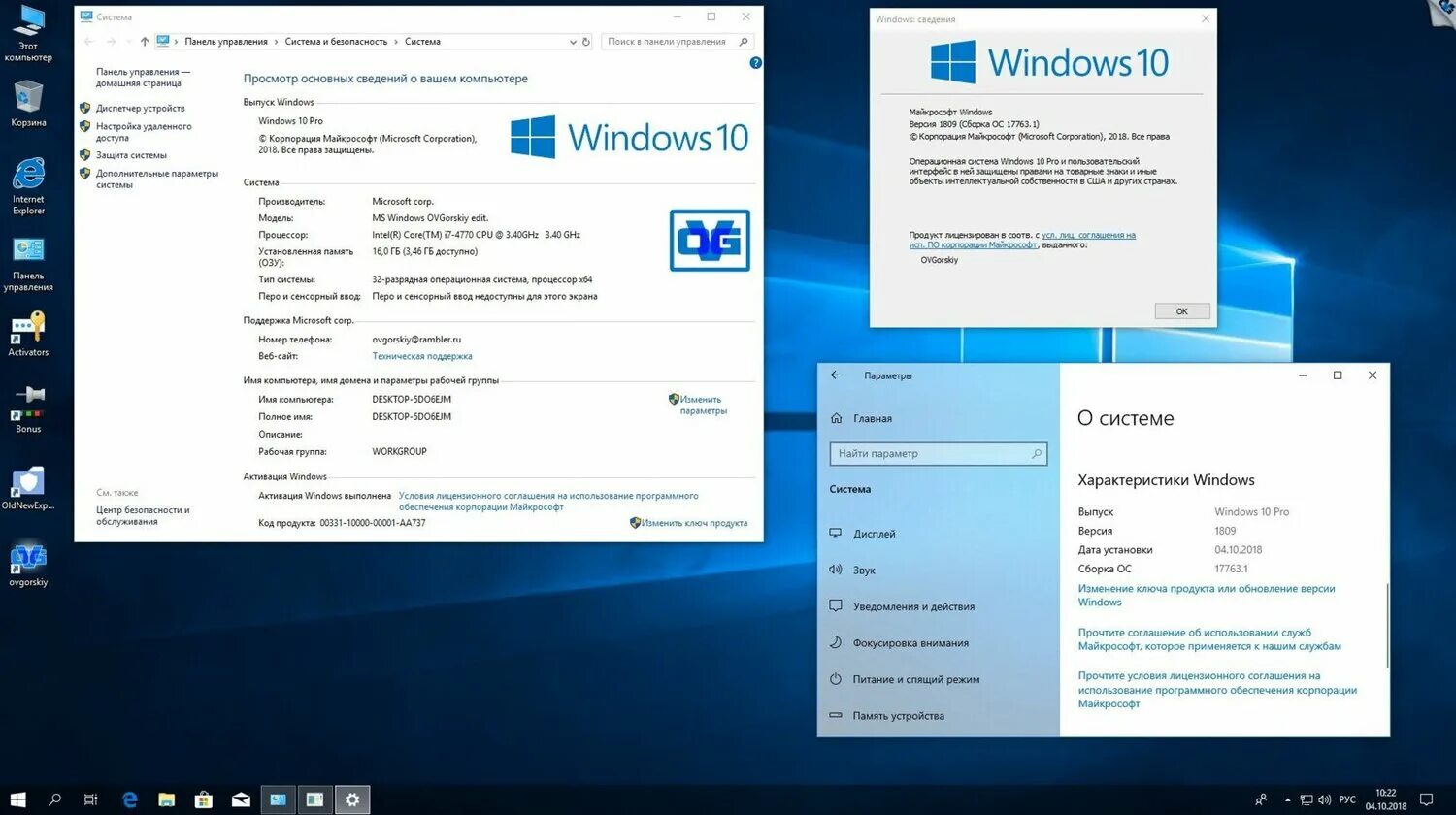
Task: Open Центр безопасности и обслуживания link
Action: point(143,515)
